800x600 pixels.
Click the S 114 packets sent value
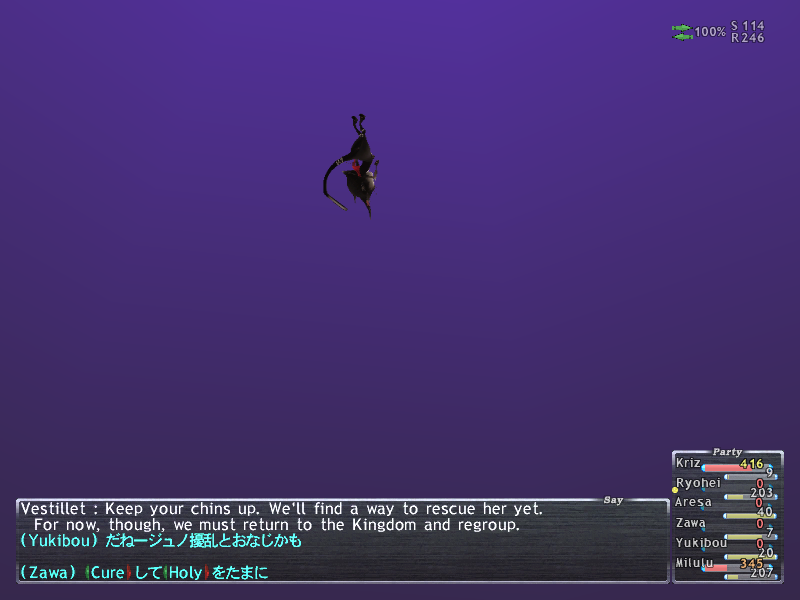click(x=747, y=26)
